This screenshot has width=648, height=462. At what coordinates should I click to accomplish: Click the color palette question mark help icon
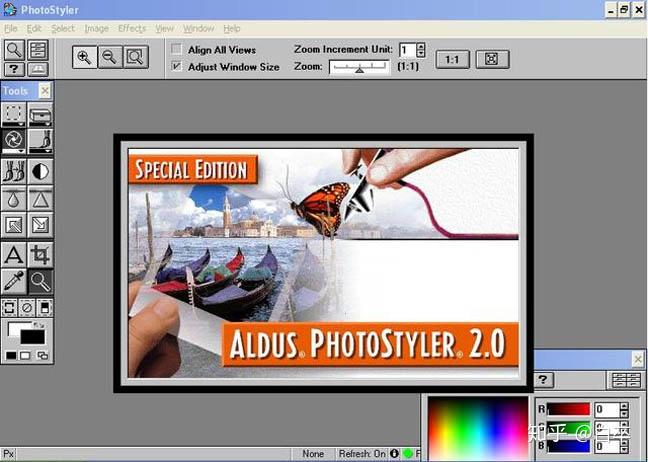[x=543, y=380]
